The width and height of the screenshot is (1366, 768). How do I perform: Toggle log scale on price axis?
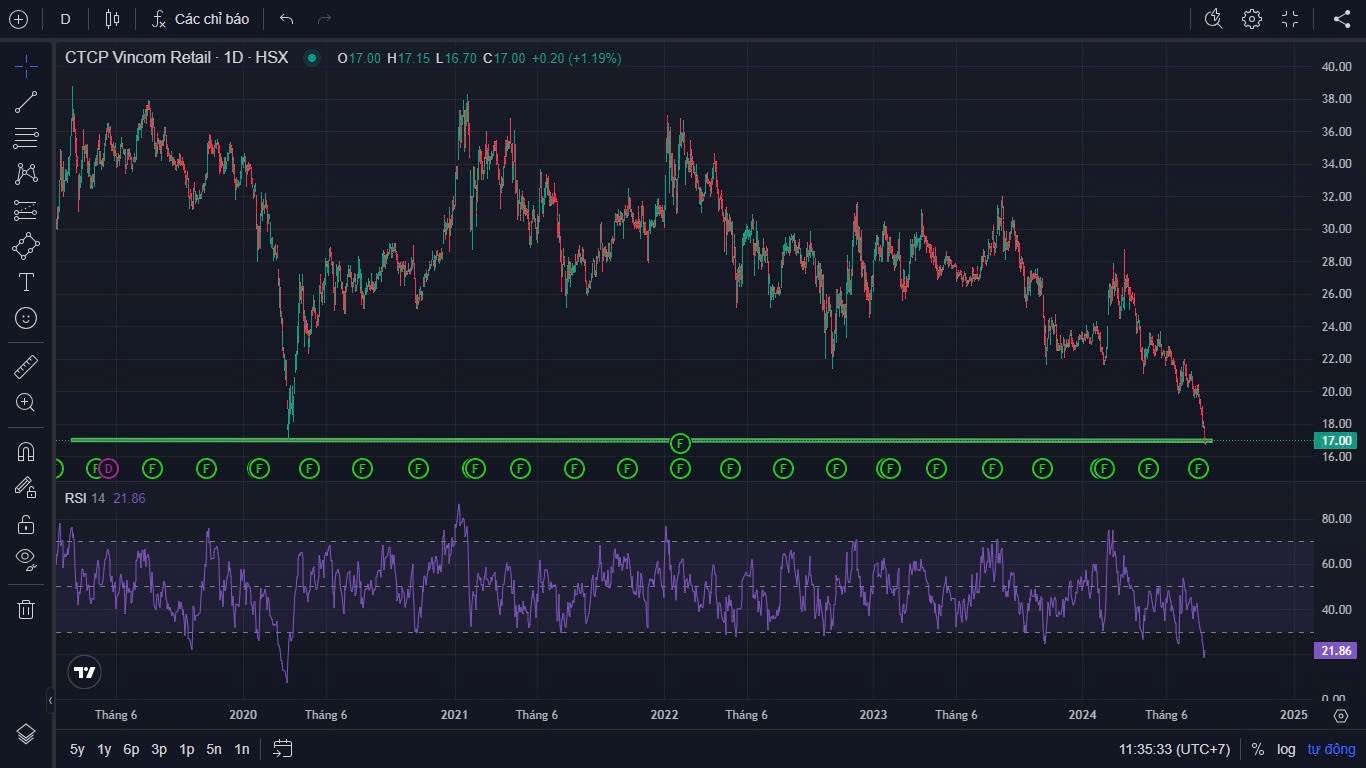click(x=1285, y=749)
